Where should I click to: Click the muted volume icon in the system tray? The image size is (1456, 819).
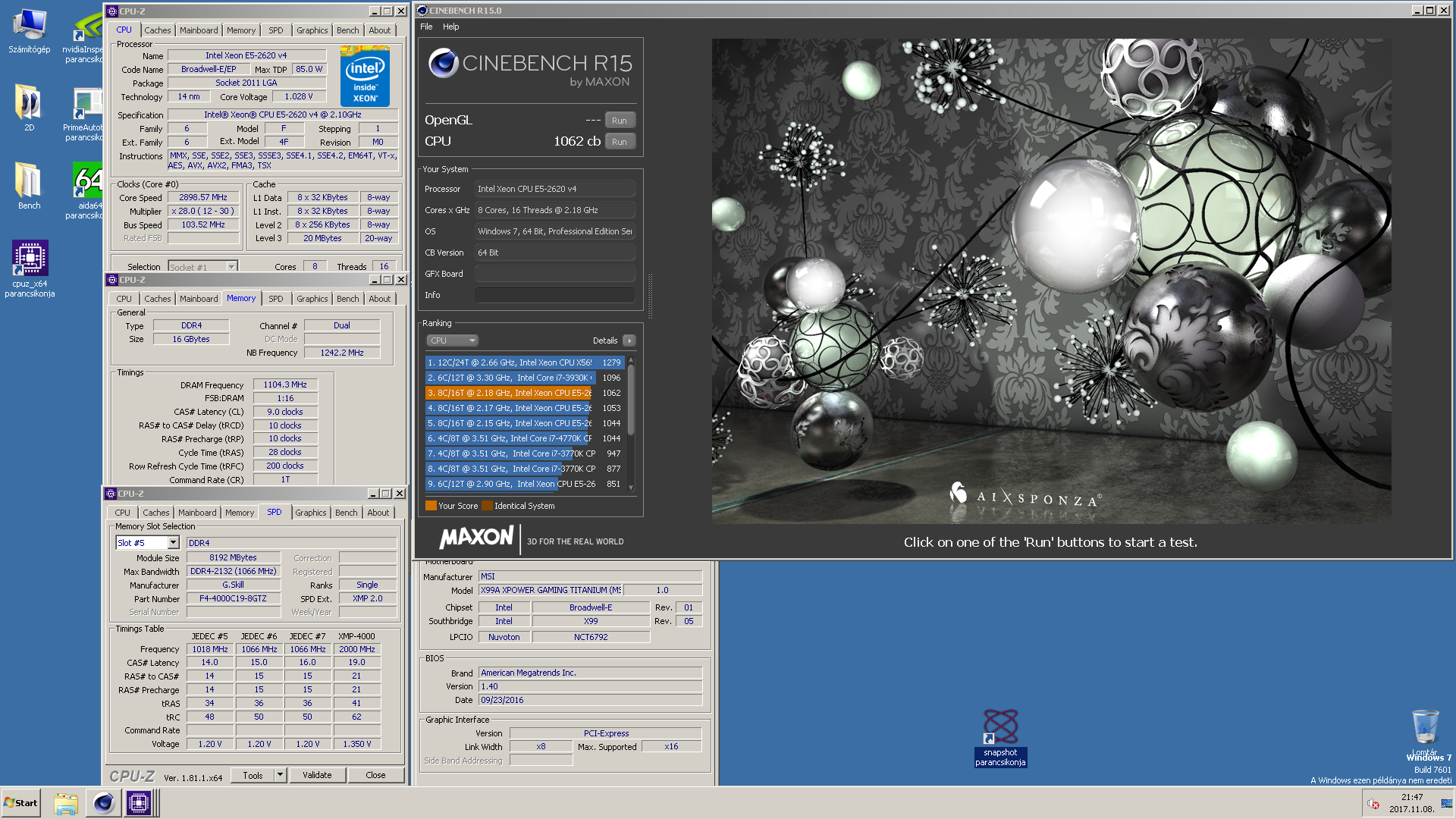[1373, 804]
